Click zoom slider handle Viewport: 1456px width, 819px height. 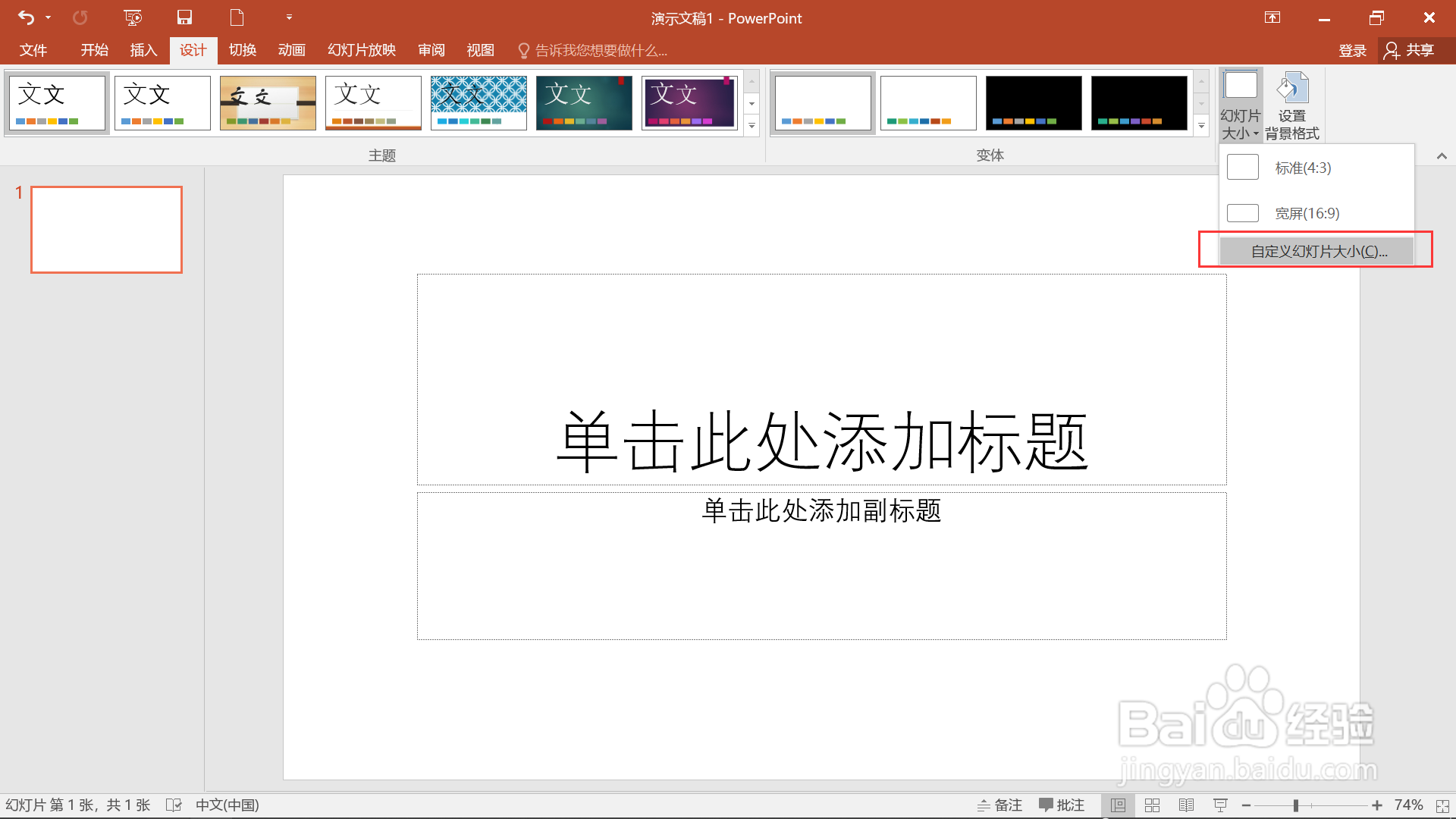1296,805
